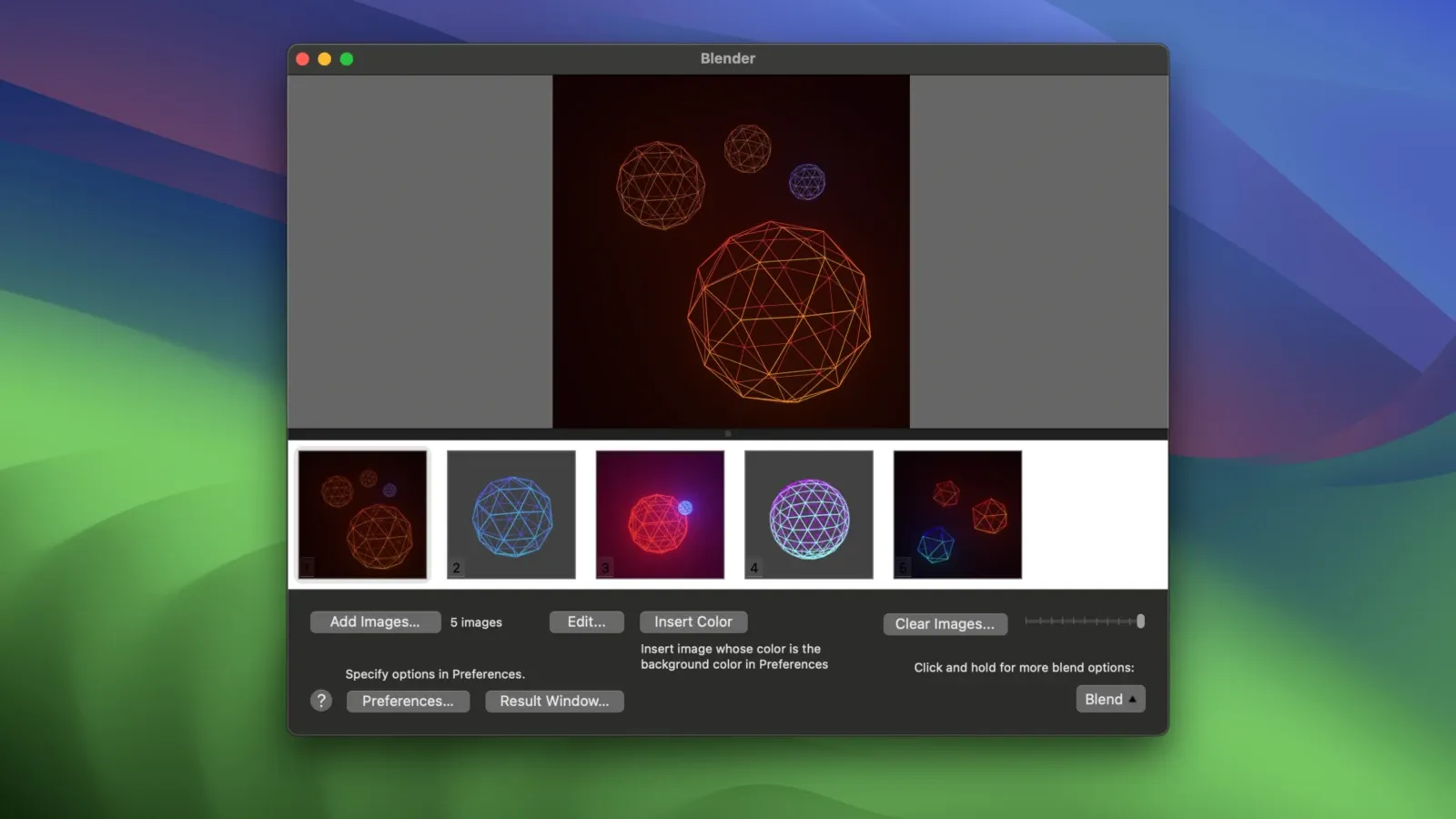Select thumbnail 3 with the red glowing sphere
This screenshot has height=819, width=1456.
659,514
